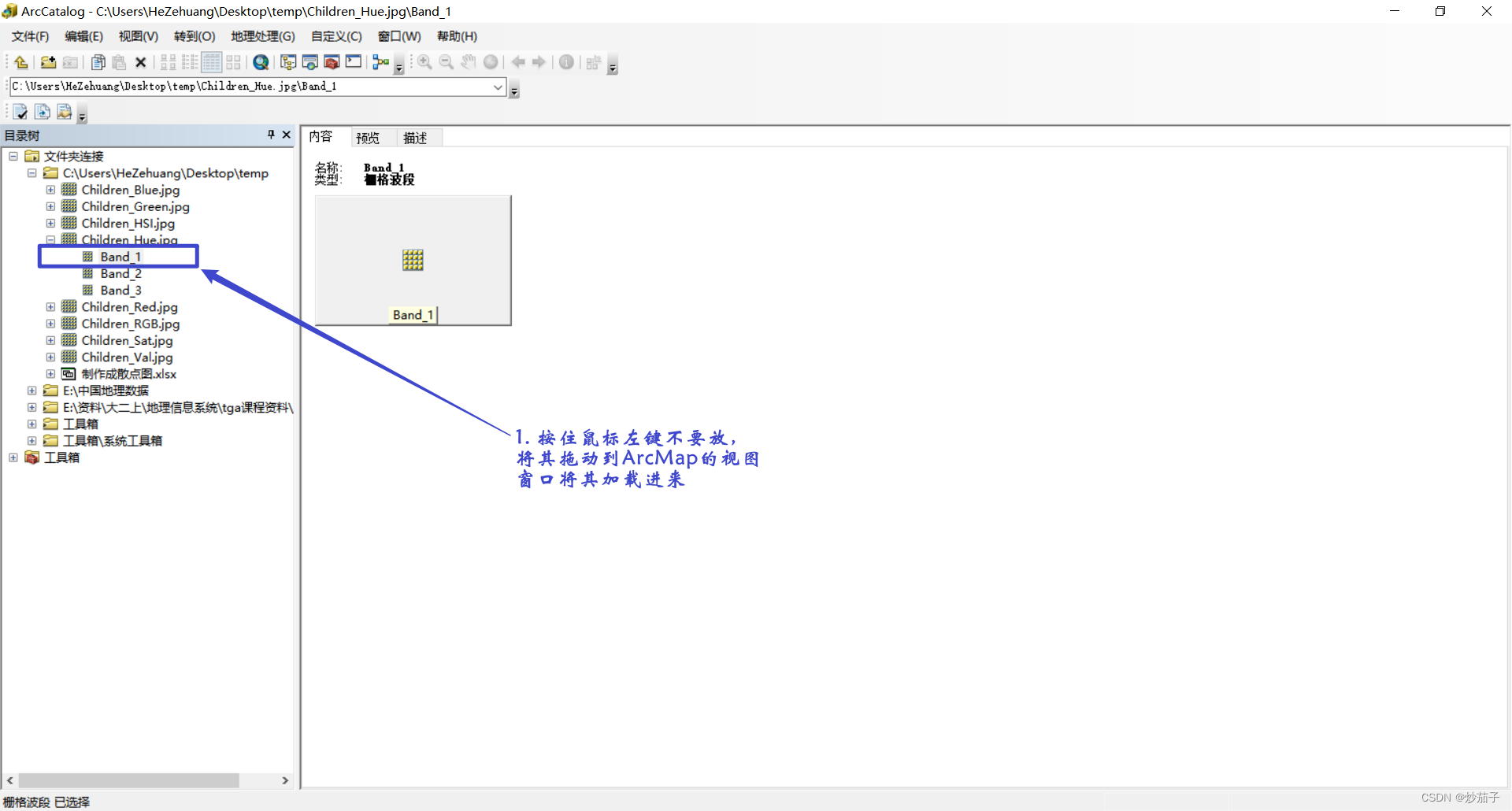Open the Catalog Tree window icon
The height and width of the screenshot is (811, 1512).
click(x=288, y=62)
